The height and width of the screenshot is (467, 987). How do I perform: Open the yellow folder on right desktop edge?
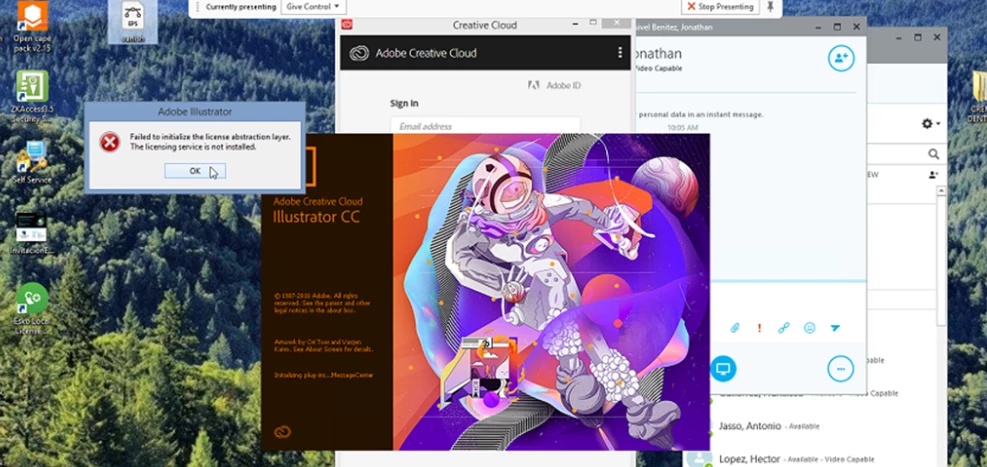click(x=979, y=94)
